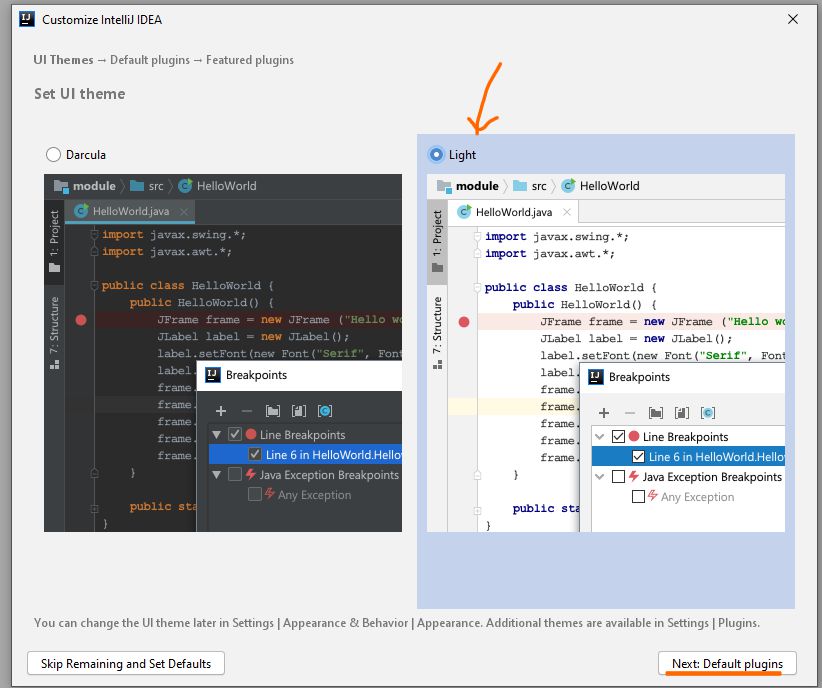
Task: Click the module folder icon in Light preview
Action: pos(445,186)
